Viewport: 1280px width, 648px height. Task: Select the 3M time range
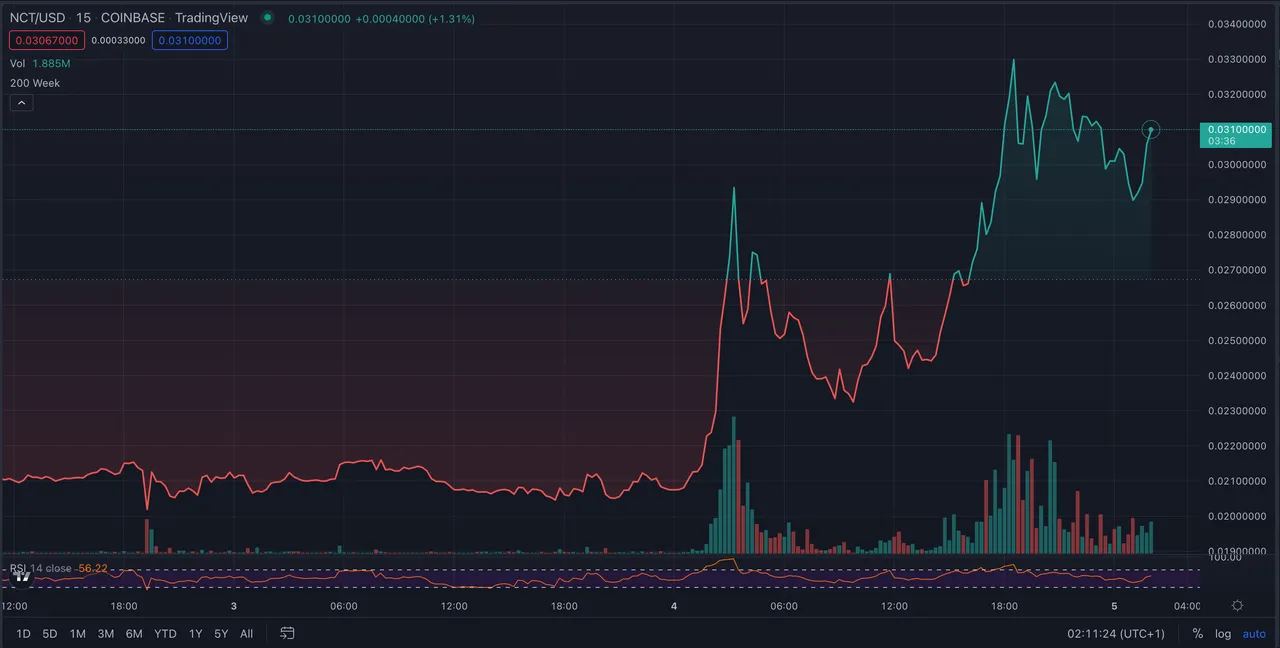tap(105, 633)
